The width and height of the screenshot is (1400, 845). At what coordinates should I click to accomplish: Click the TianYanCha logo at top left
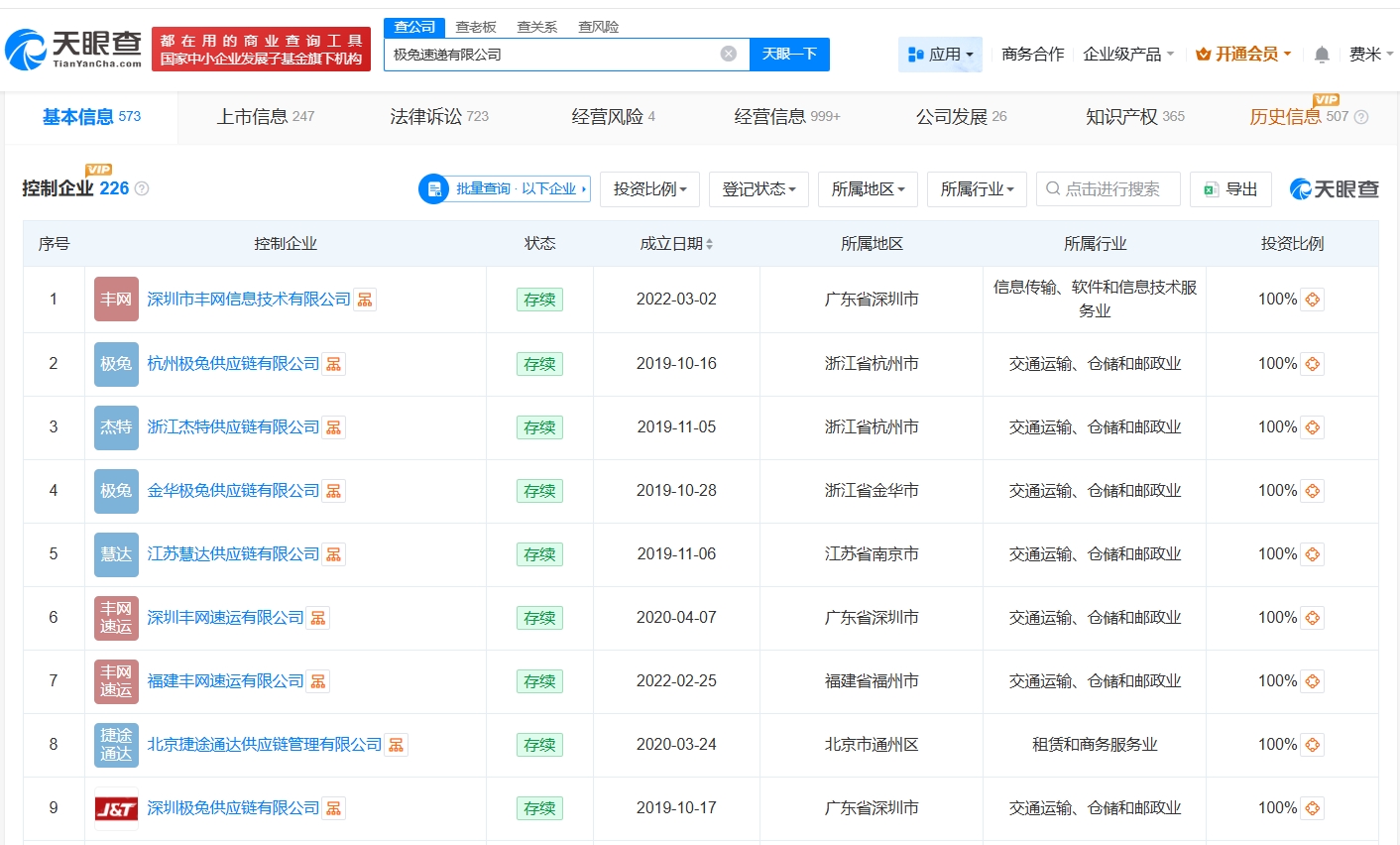(x=74, y=48)
